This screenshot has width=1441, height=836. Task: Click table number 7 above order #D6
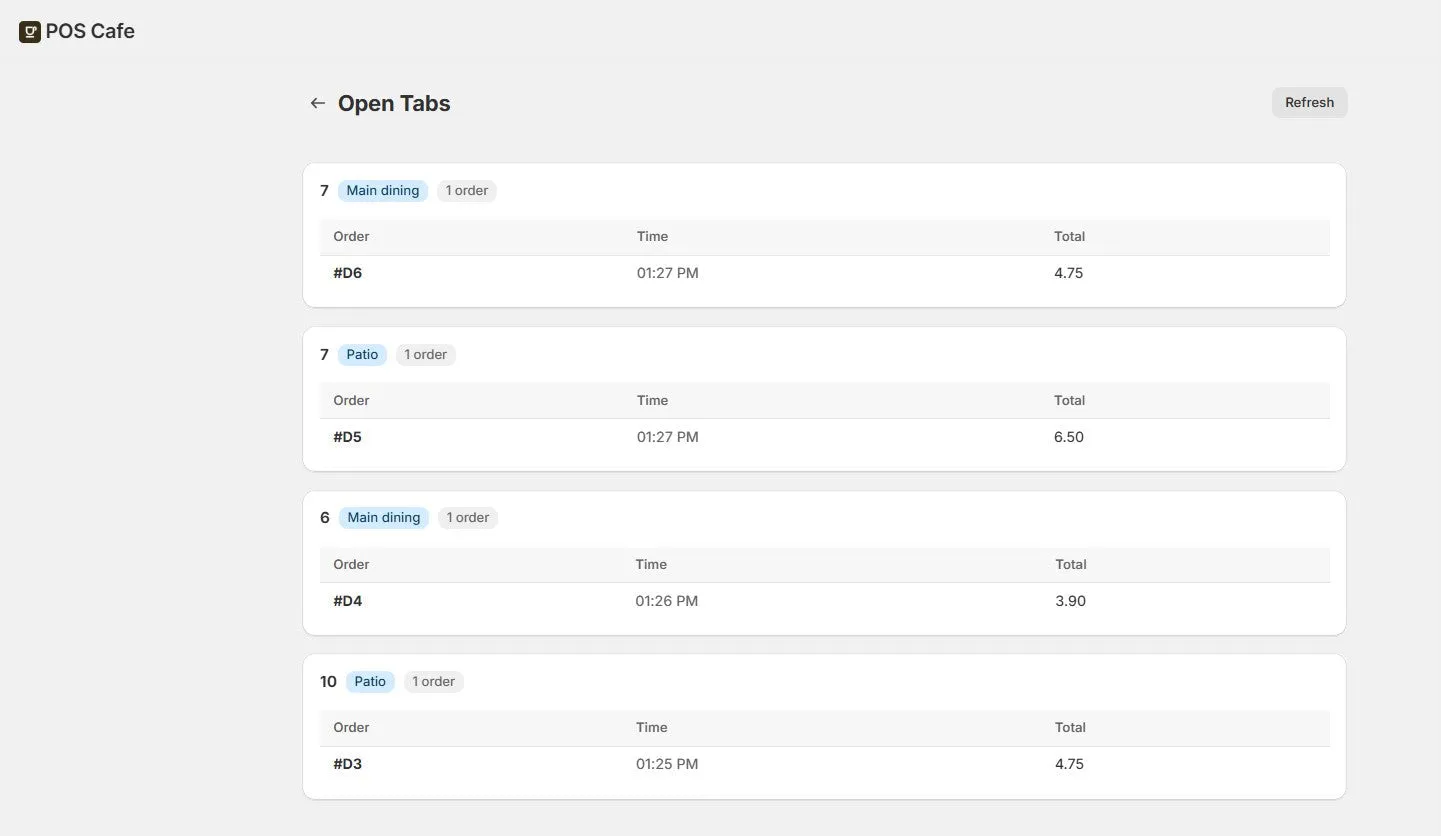point(324,190)
